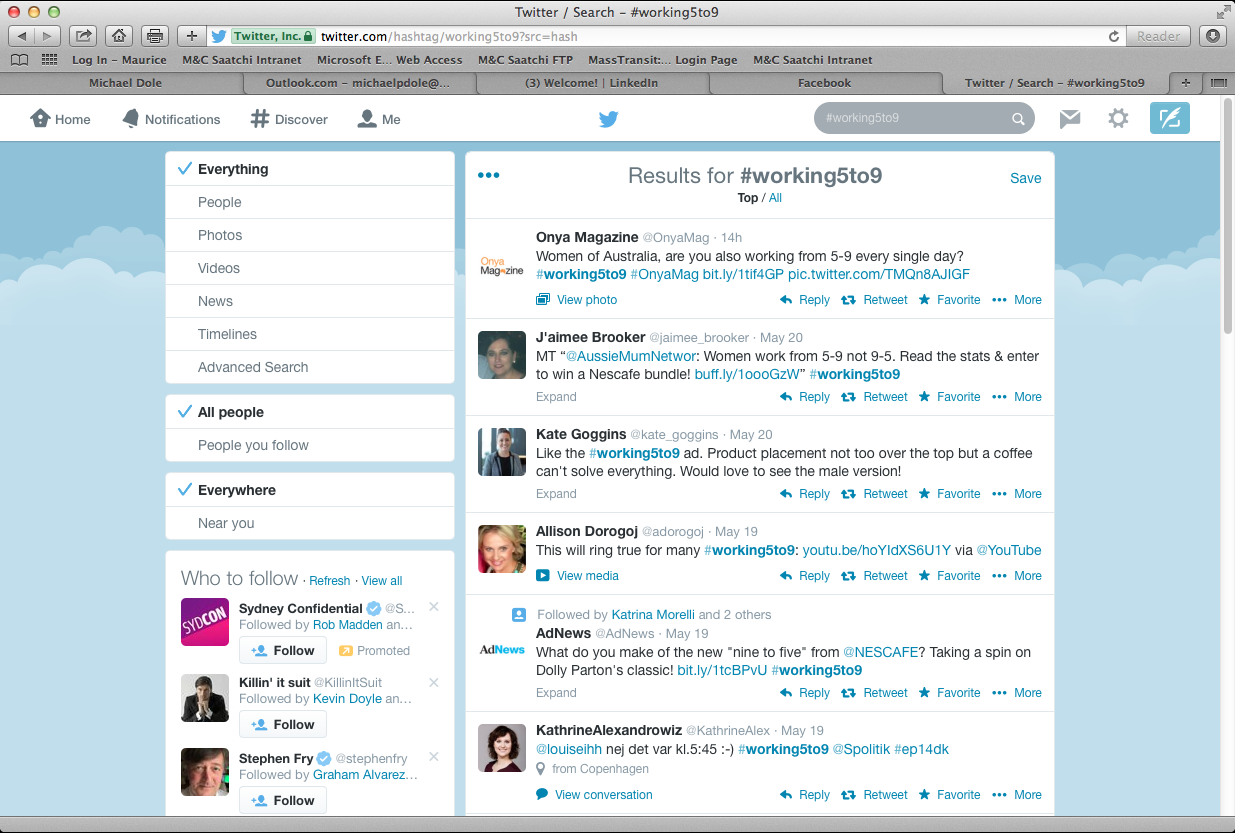The width and height of the screenshot is (1235, 833).
Task: Follow Sydney Confidential
Action: [283, 650]
